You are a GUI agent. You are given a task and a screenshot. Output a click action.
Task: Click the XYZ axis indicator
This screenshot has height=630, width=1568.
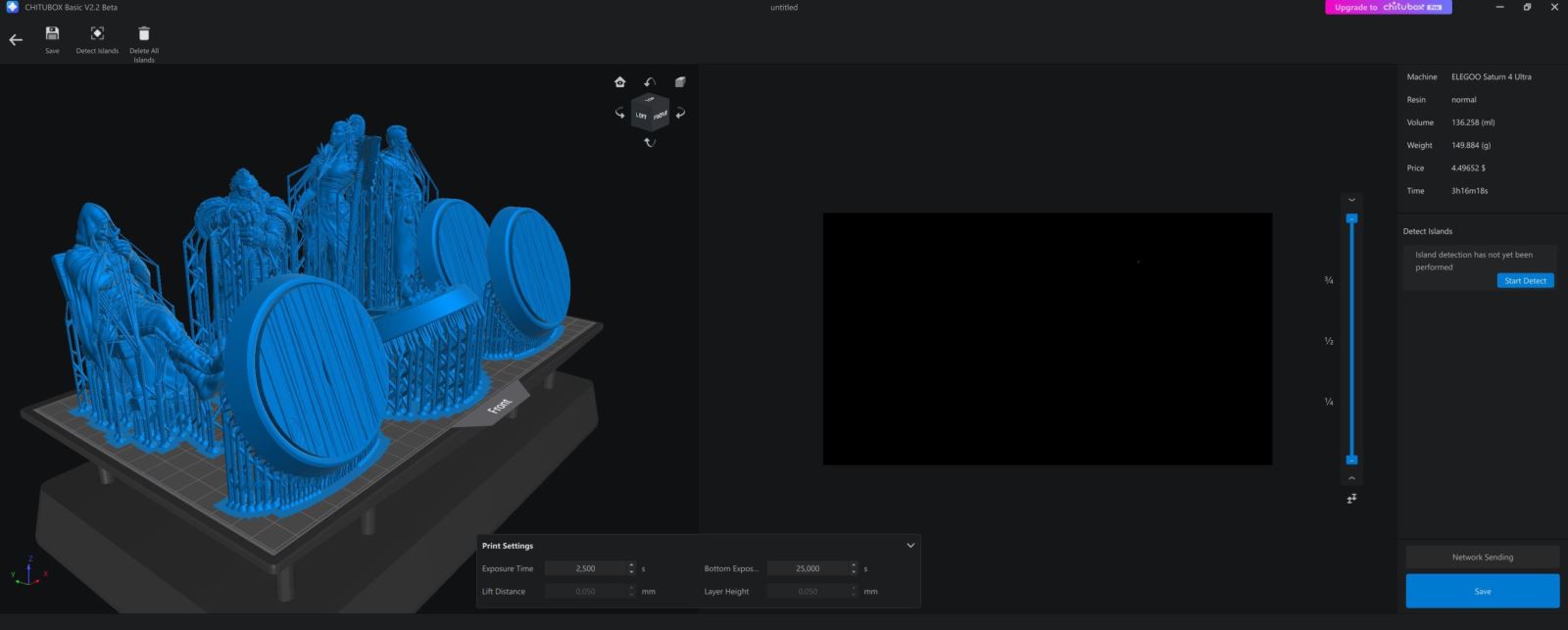point(28,570)
